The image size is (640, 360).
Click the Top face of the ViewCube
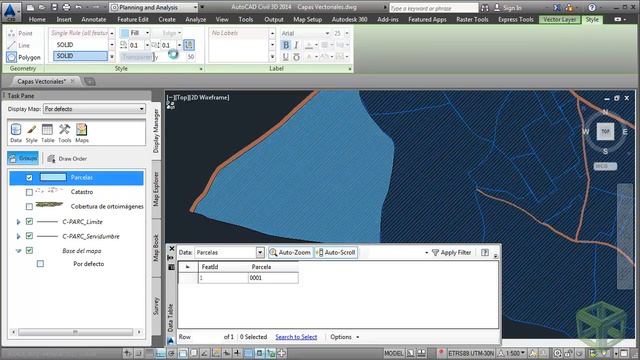(605, 131)
